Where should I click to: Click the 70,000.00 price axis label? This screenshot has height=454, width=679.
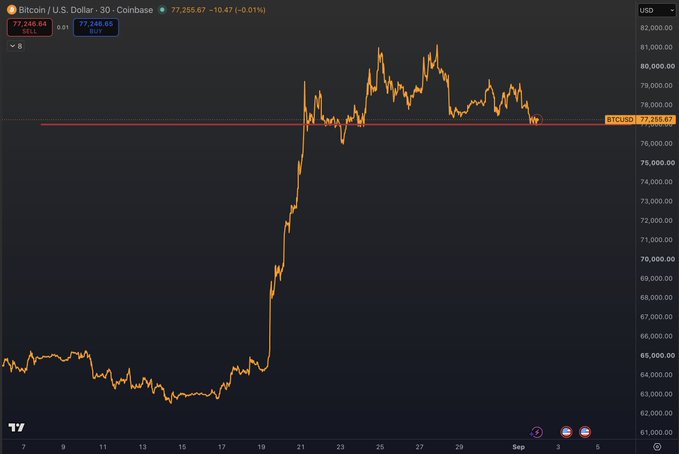(x=657, y=259)
